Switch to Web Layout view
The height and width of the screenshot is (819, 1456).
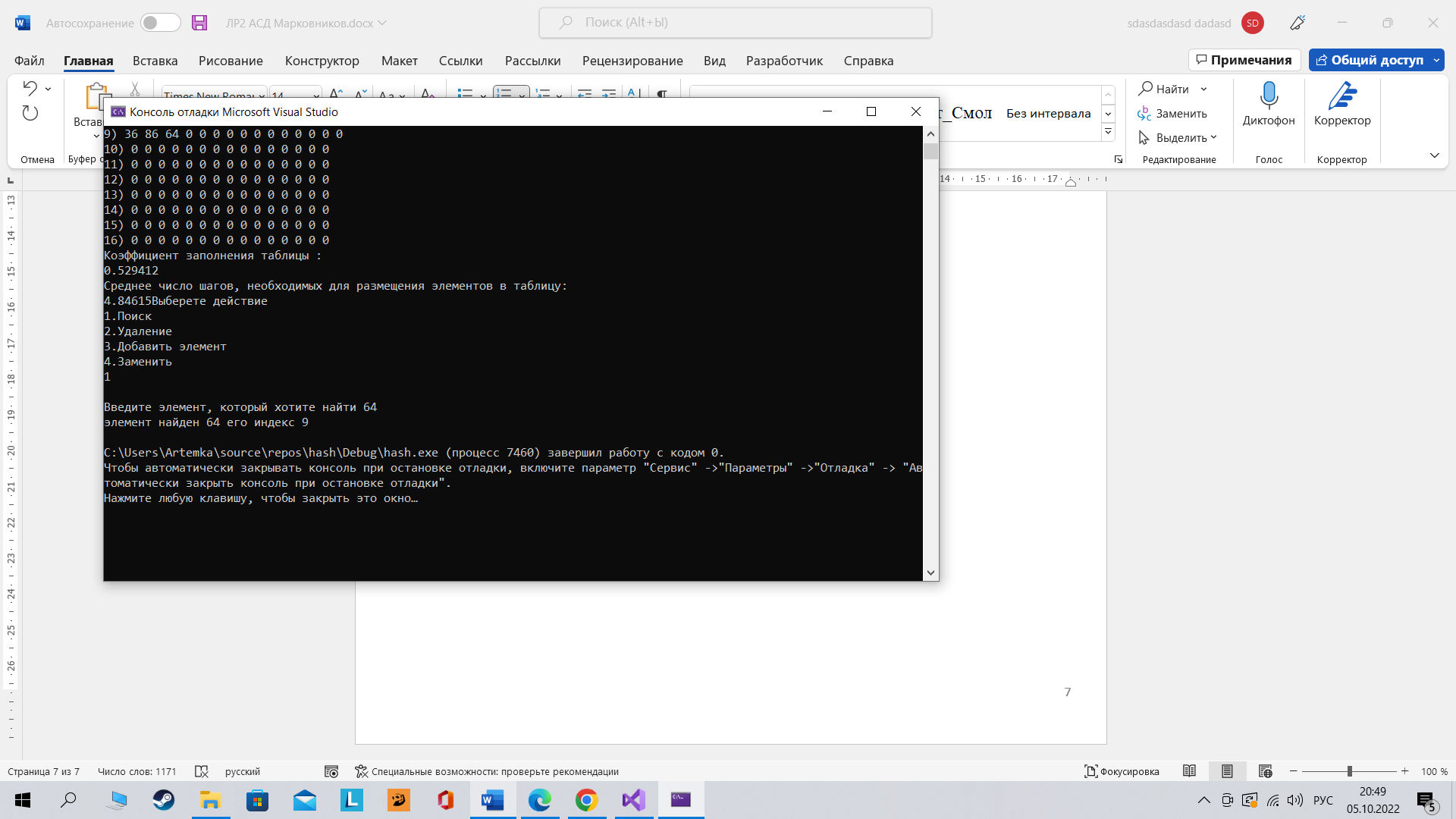[x=1265, y=771]
